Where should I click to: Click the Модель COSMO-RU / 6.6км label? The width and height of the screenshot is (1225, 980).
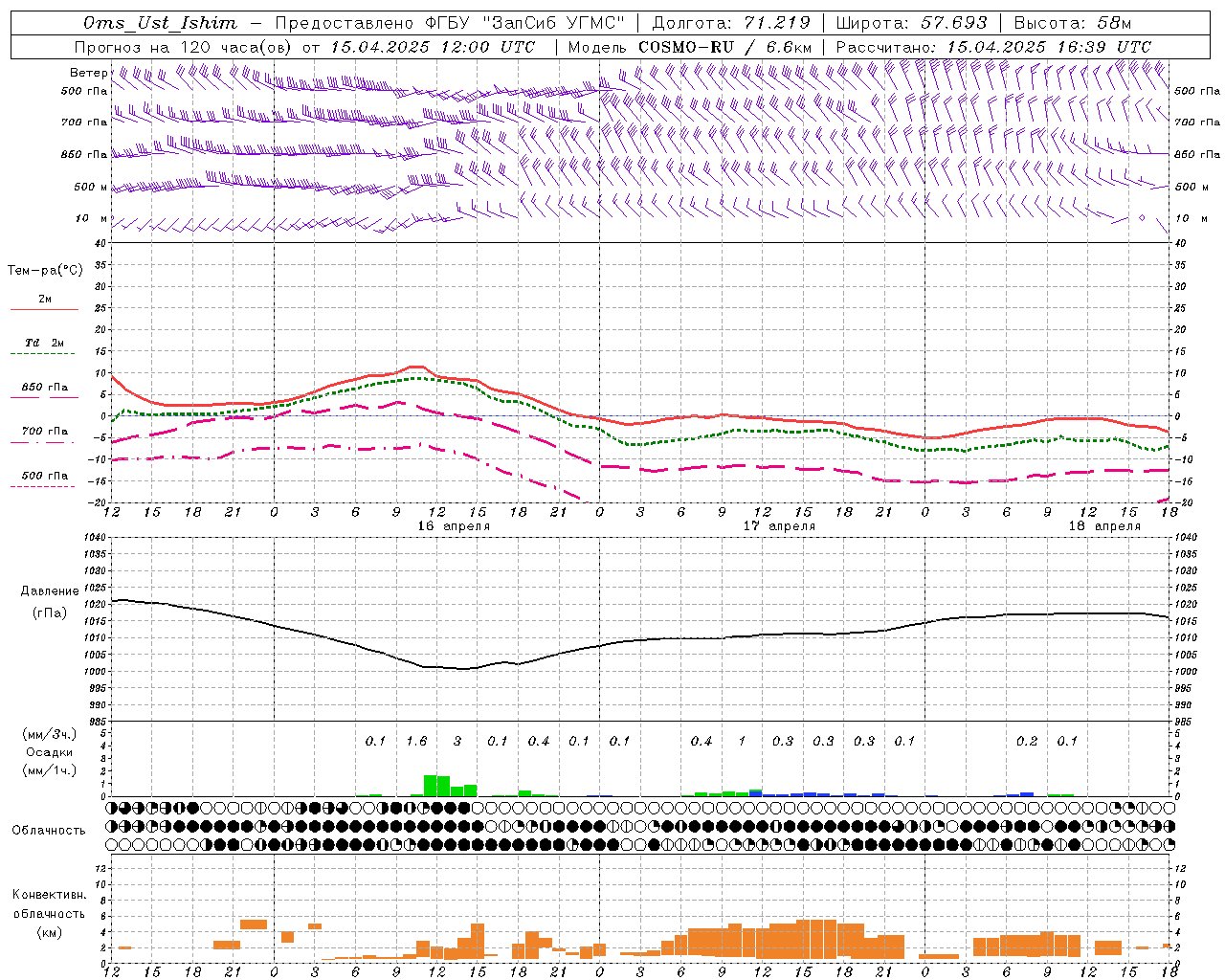click(x=690, y=47)
